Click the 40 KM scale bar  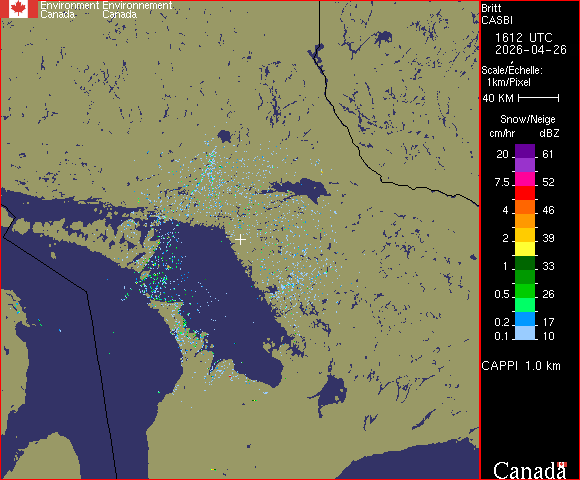click(x=539, y=98)
